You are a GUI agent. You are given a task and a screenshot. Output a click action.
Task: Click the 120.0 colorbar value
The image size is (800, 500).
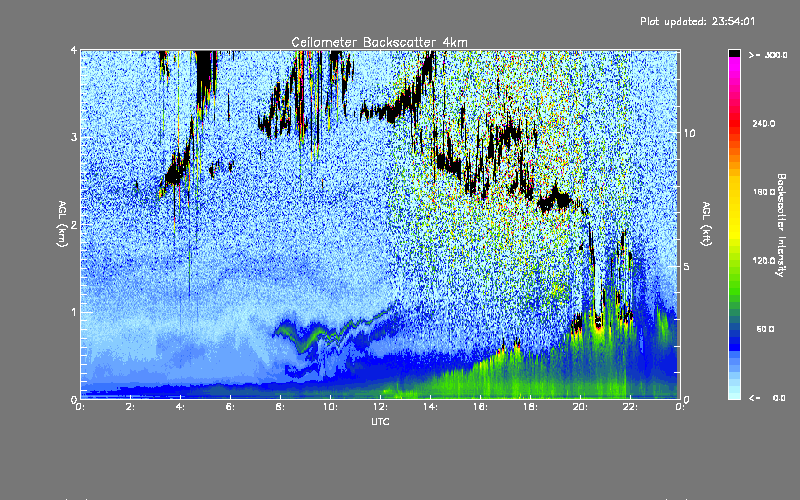(764, 261)
